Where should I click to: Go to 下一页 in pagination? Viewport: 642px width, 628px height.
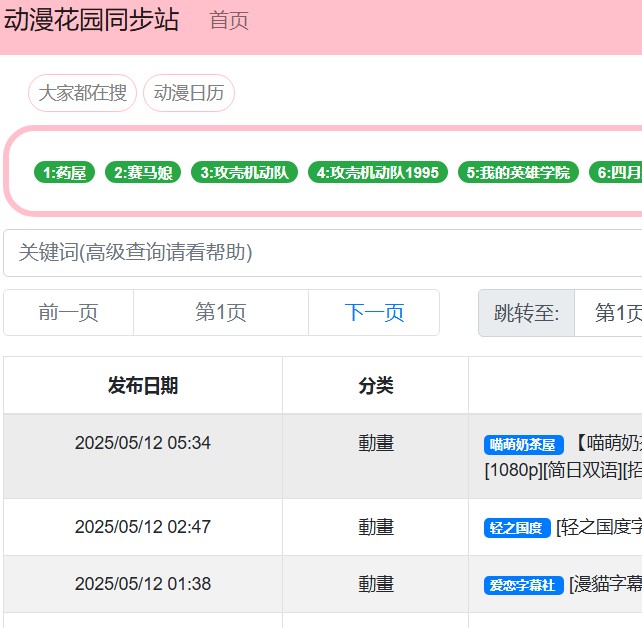(x=374, y=313)
